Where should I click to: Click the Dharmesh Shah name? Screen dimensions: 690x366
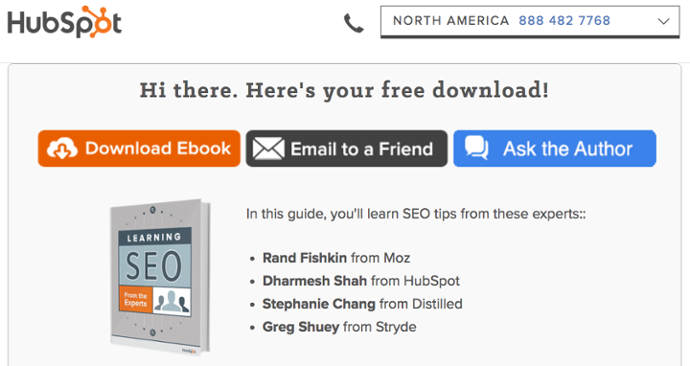[315, 281]
